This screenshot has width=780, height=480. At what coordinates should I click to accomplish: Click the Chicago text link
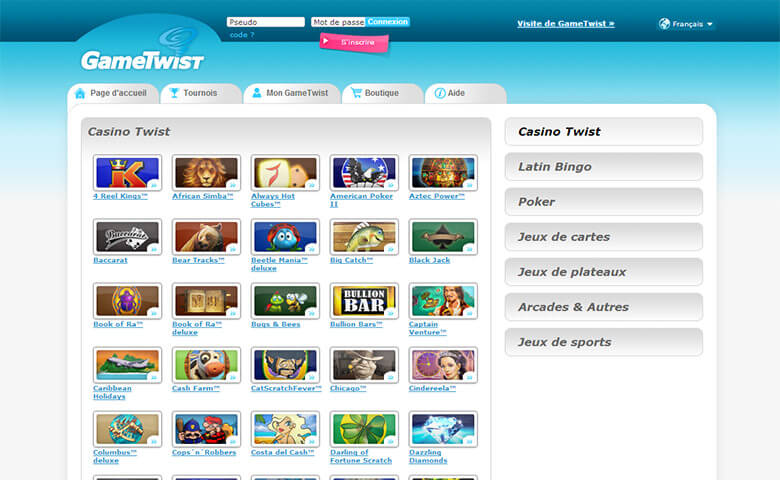coord(348,388)
